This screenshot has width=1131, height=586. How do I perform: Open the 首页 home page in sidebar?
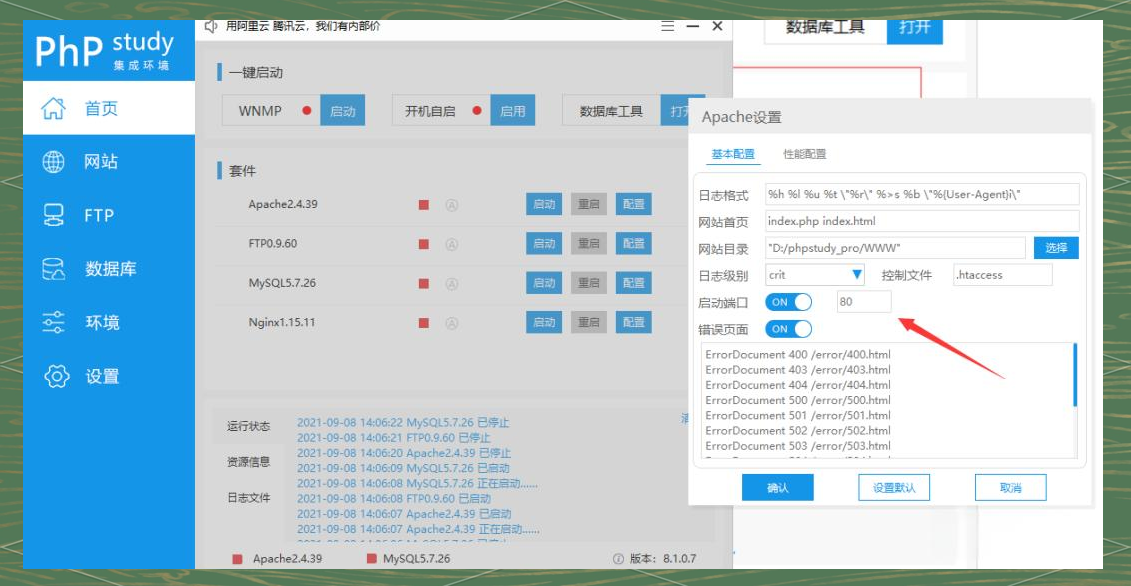[108, 108]
